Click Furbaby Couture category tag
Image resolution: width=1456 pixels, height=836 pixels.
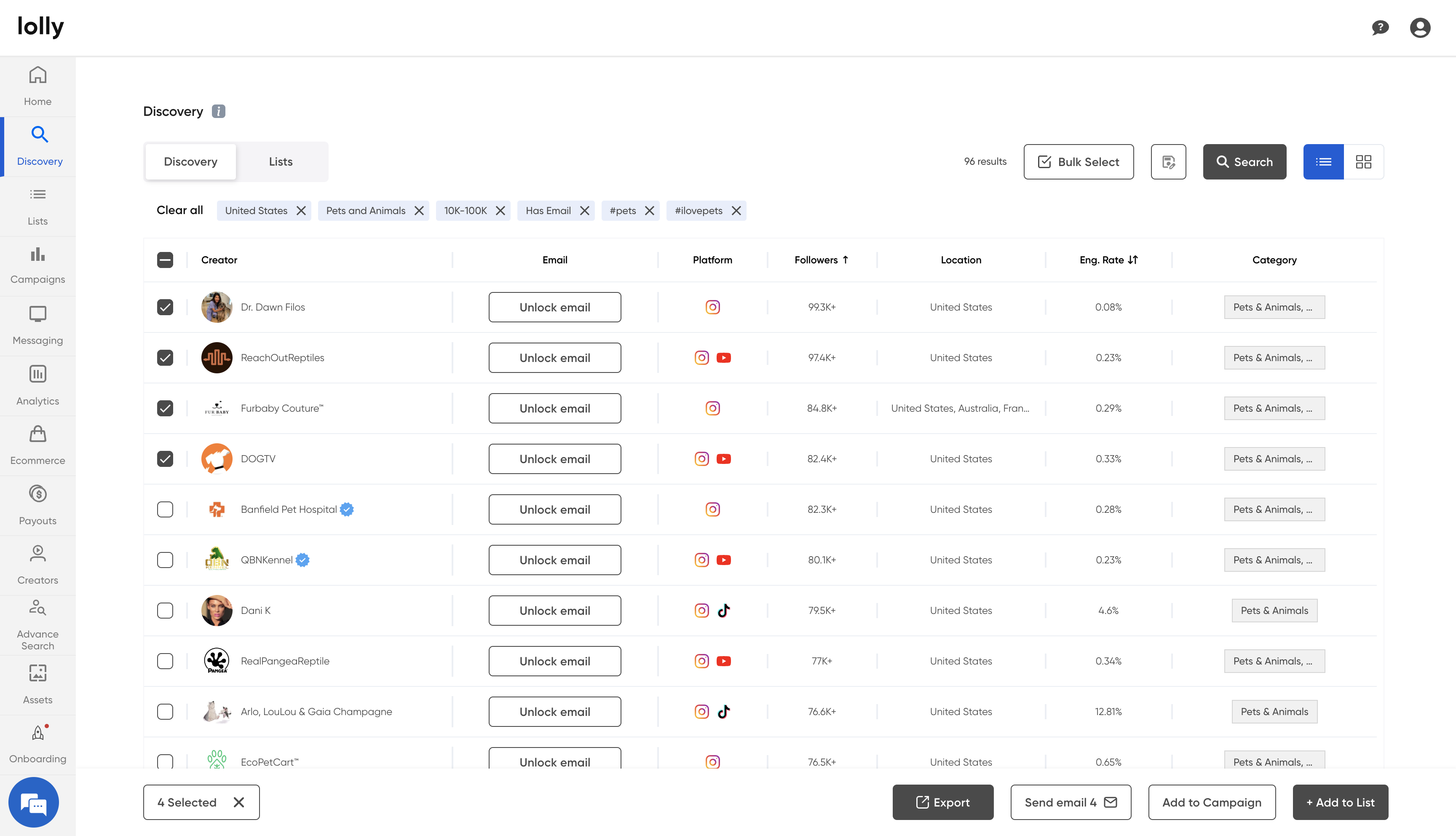[x=1274, y=408]
